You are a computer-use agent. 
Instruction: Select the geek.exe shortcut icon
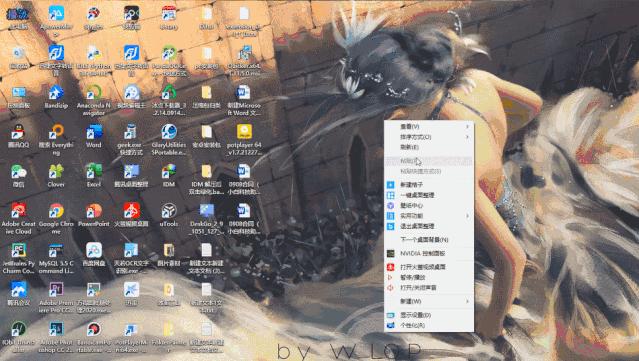[131, 140]
